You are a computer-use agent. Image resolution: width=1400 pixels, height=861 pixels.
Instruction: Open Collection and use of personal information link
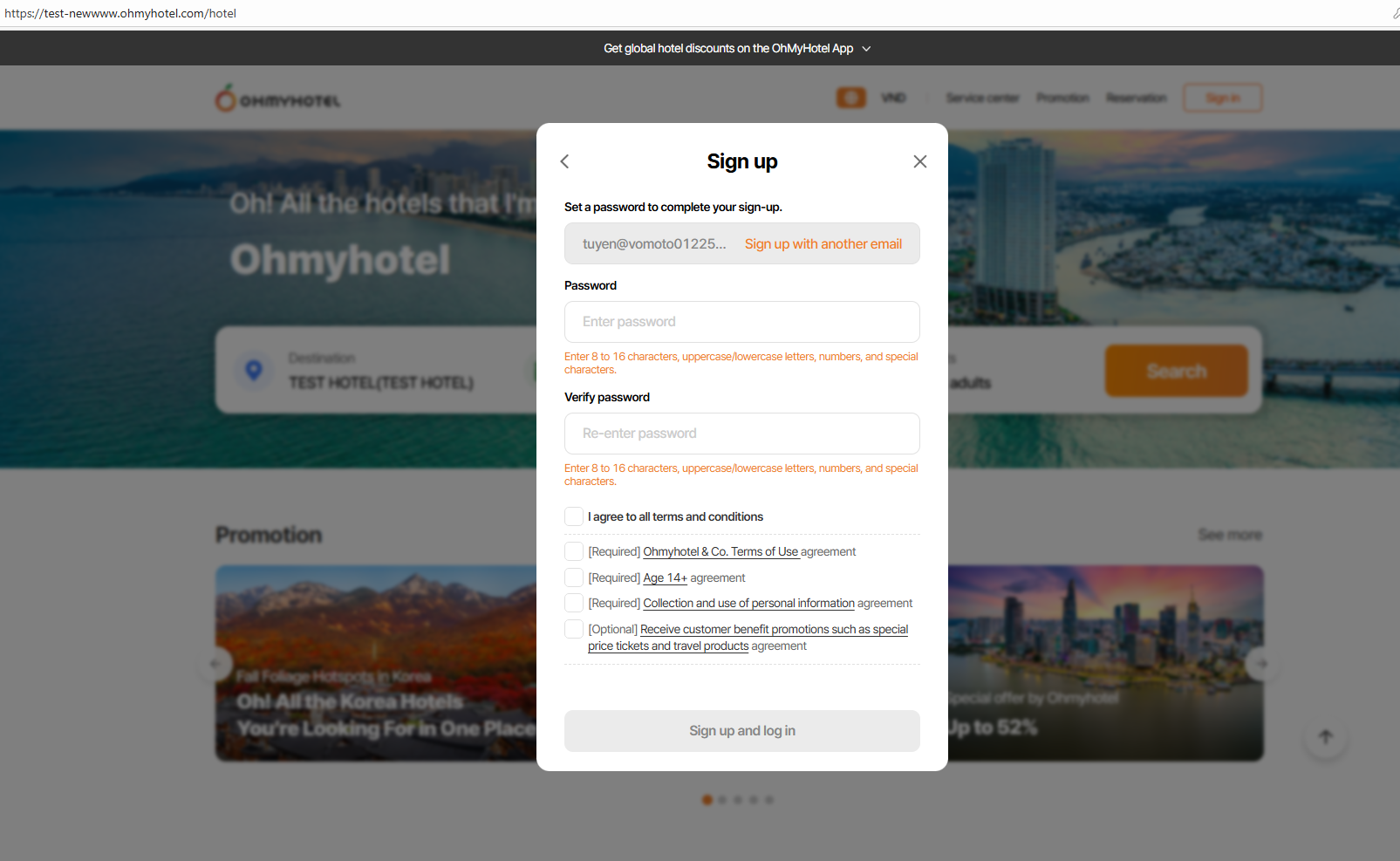(x=749, y=604)
